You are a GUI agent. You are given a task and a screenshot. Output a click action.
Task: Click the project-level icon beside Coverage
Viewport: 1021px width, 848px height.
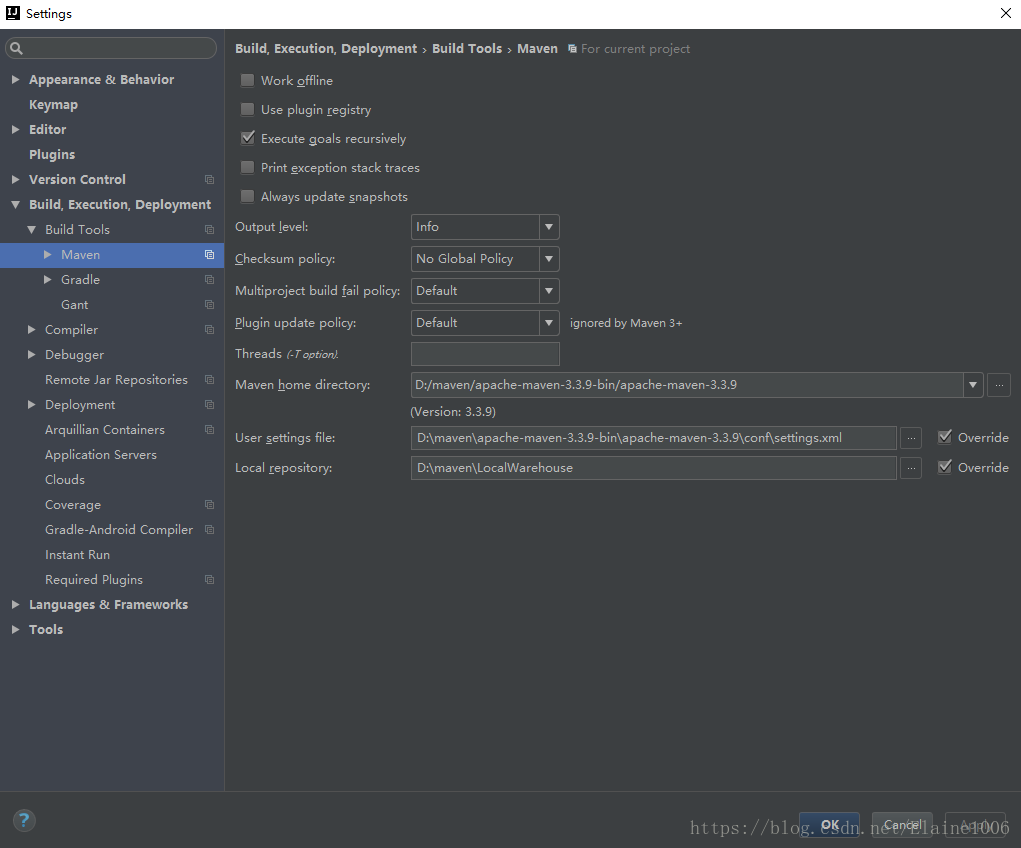coord(209,505)
